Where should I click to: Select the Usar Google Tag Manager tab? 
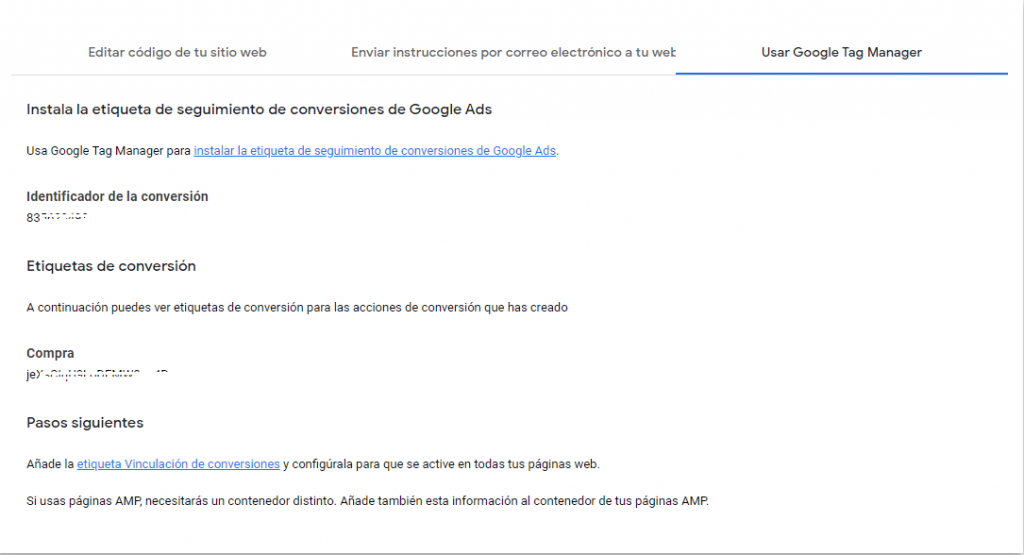pyautogui.click(x=841, y=52)
